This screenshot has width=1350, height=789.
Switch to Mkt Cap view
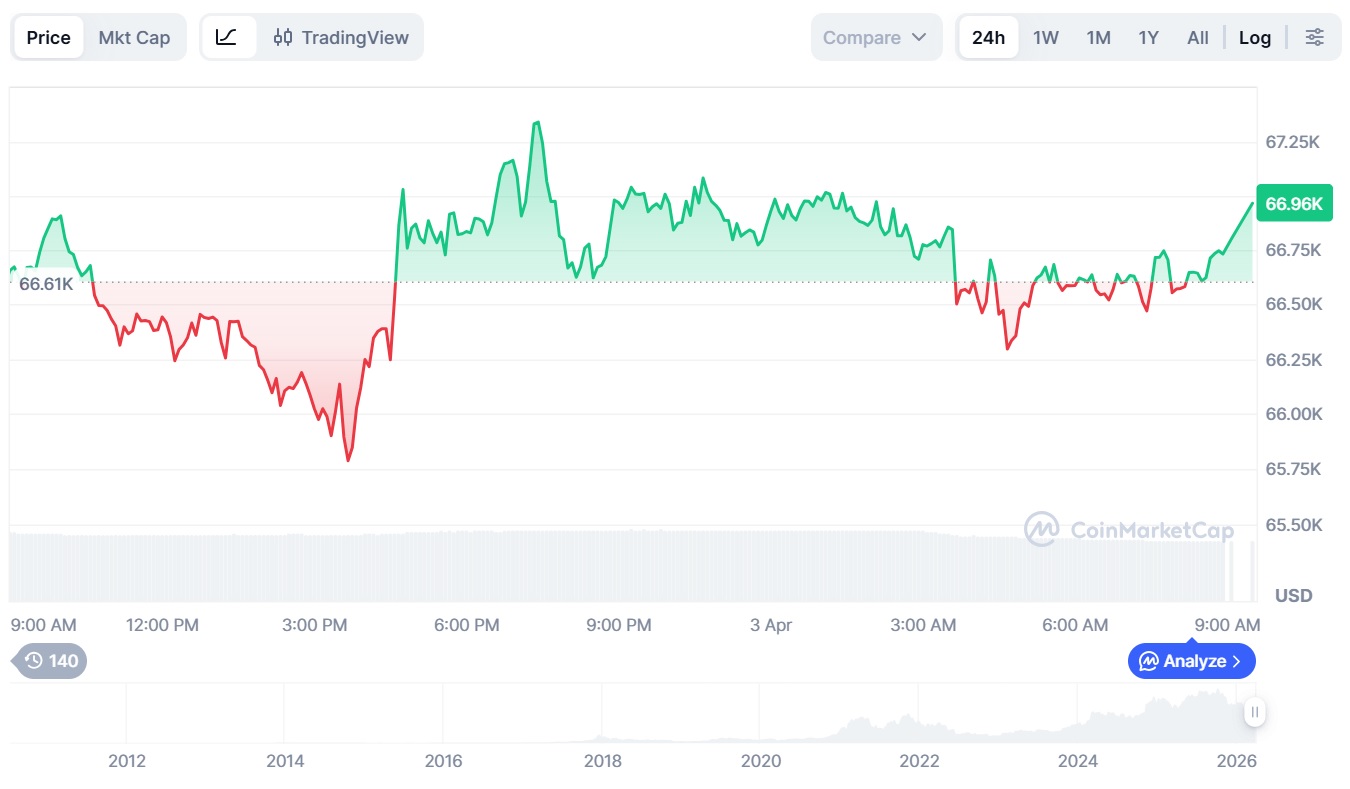tap(134, 38)
